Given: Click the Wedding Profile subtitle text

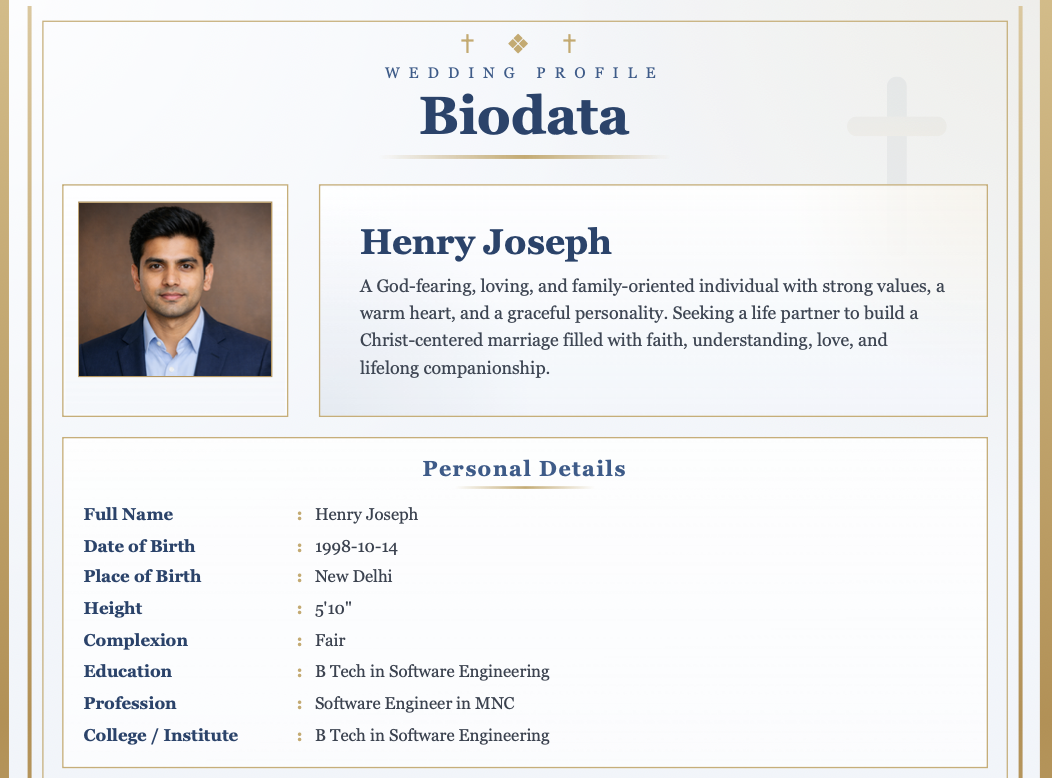Looking at the screenshot, I should (x=522, y=73).
